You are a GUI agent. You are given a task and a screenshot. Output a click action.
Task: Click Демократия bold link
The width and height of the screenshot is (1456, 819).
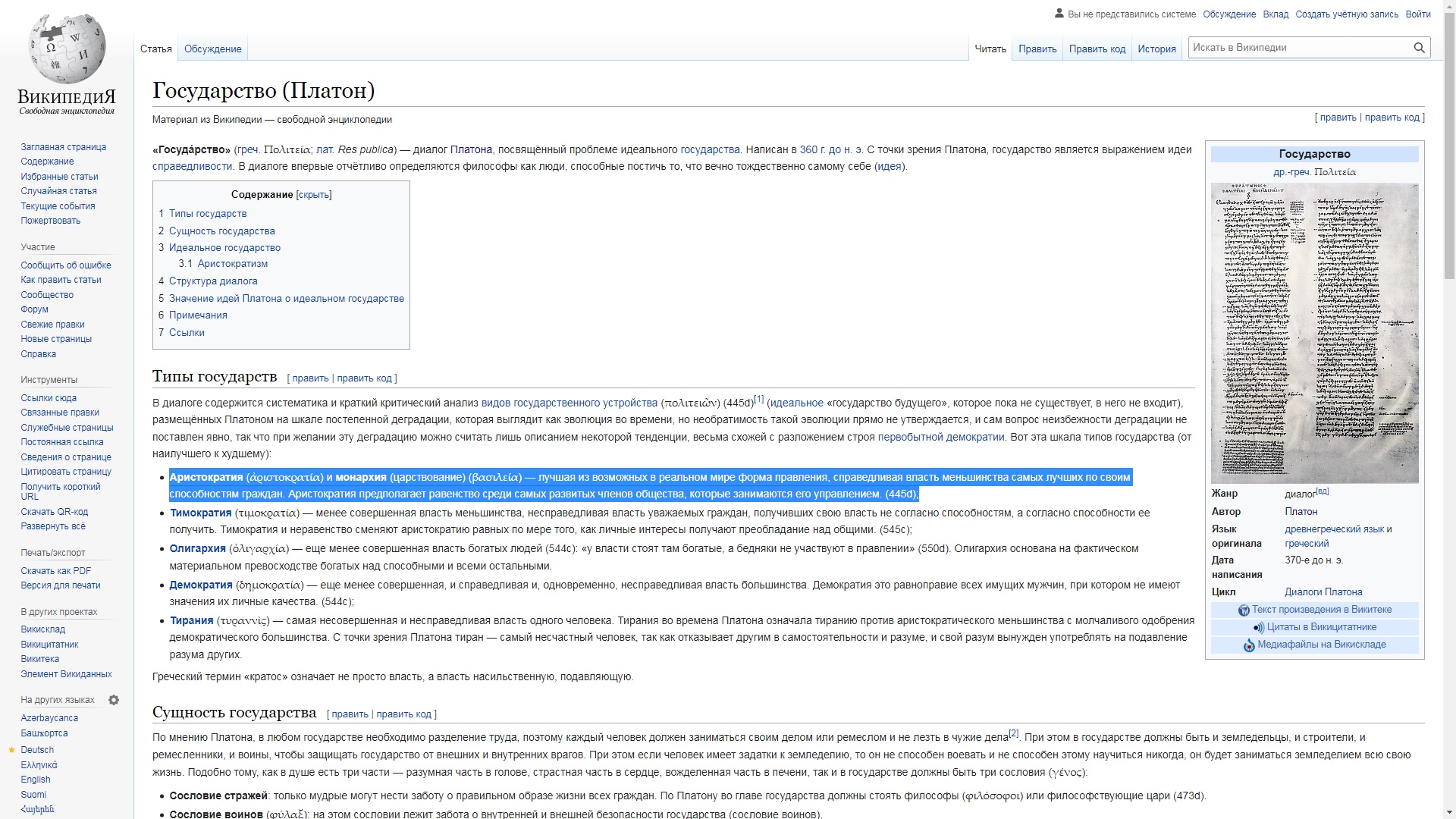201,585
